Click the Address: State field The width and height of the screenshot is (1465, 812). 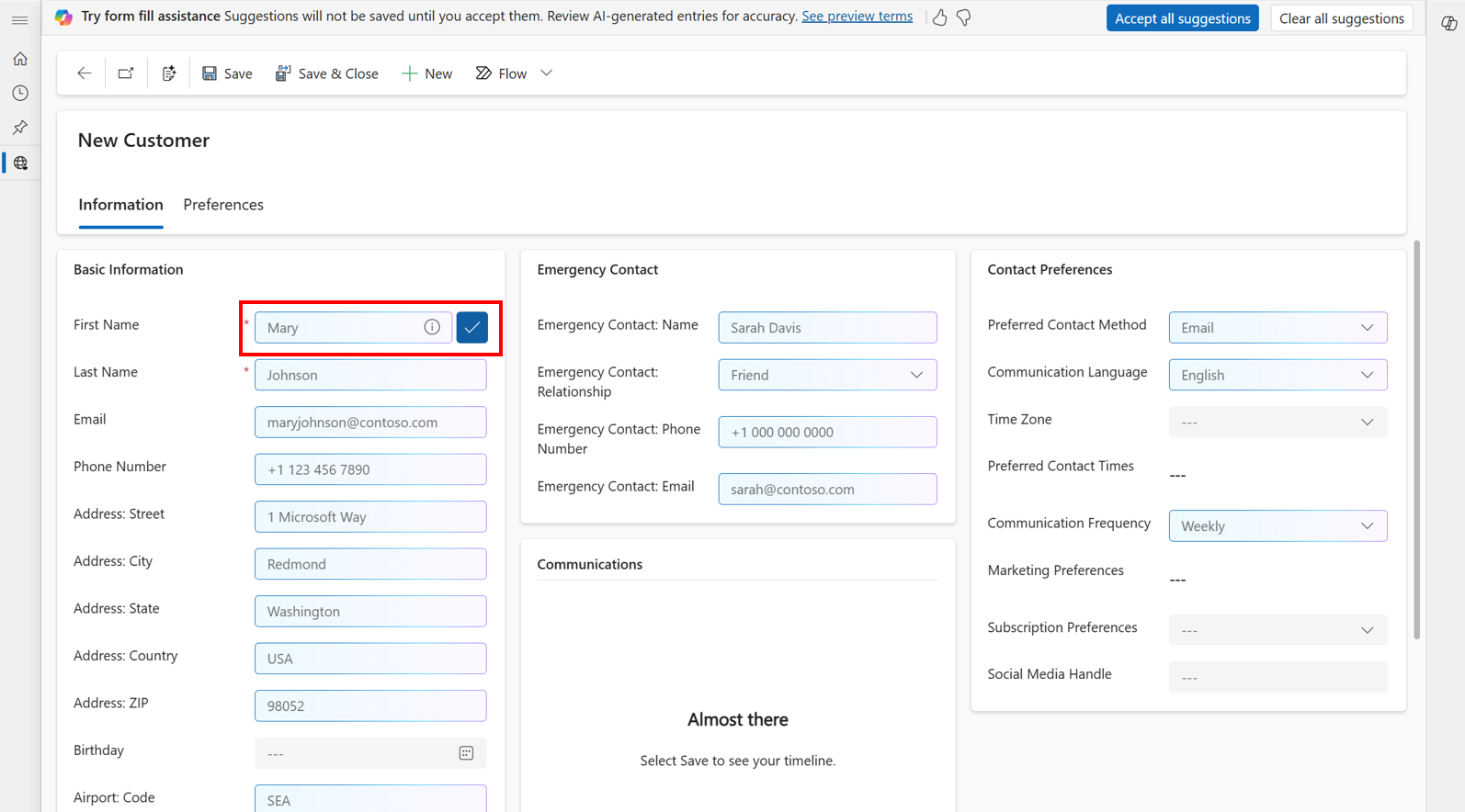point(370,612)
